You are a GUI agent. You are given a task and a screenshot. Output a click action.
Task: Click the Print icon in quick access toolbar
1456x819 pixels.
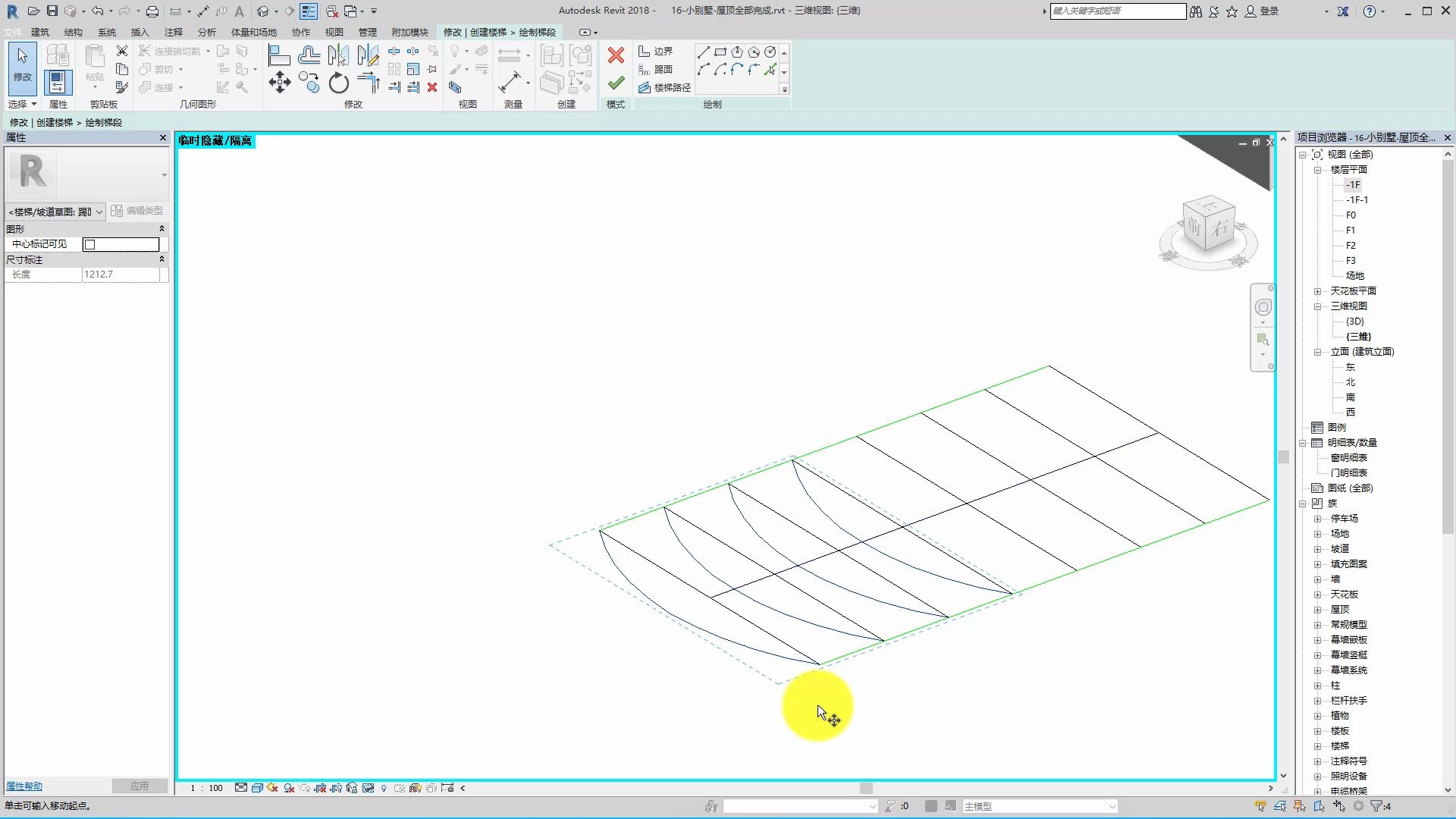point(152,11)
